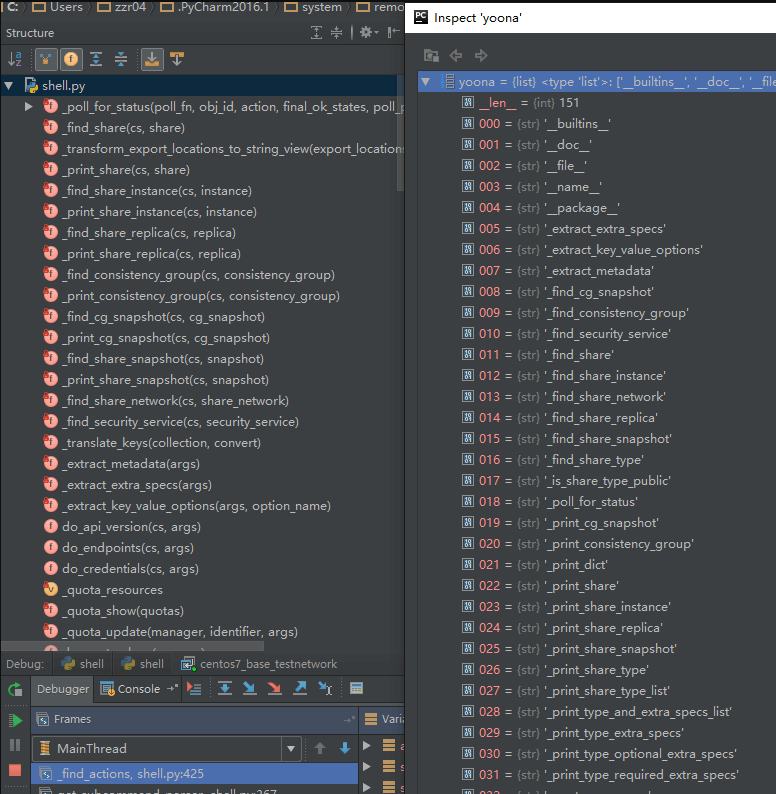Screen dimensions: 776x794
Task: Toggle Show Fields button in Structure toolbar
Action: tap(71, 59)
